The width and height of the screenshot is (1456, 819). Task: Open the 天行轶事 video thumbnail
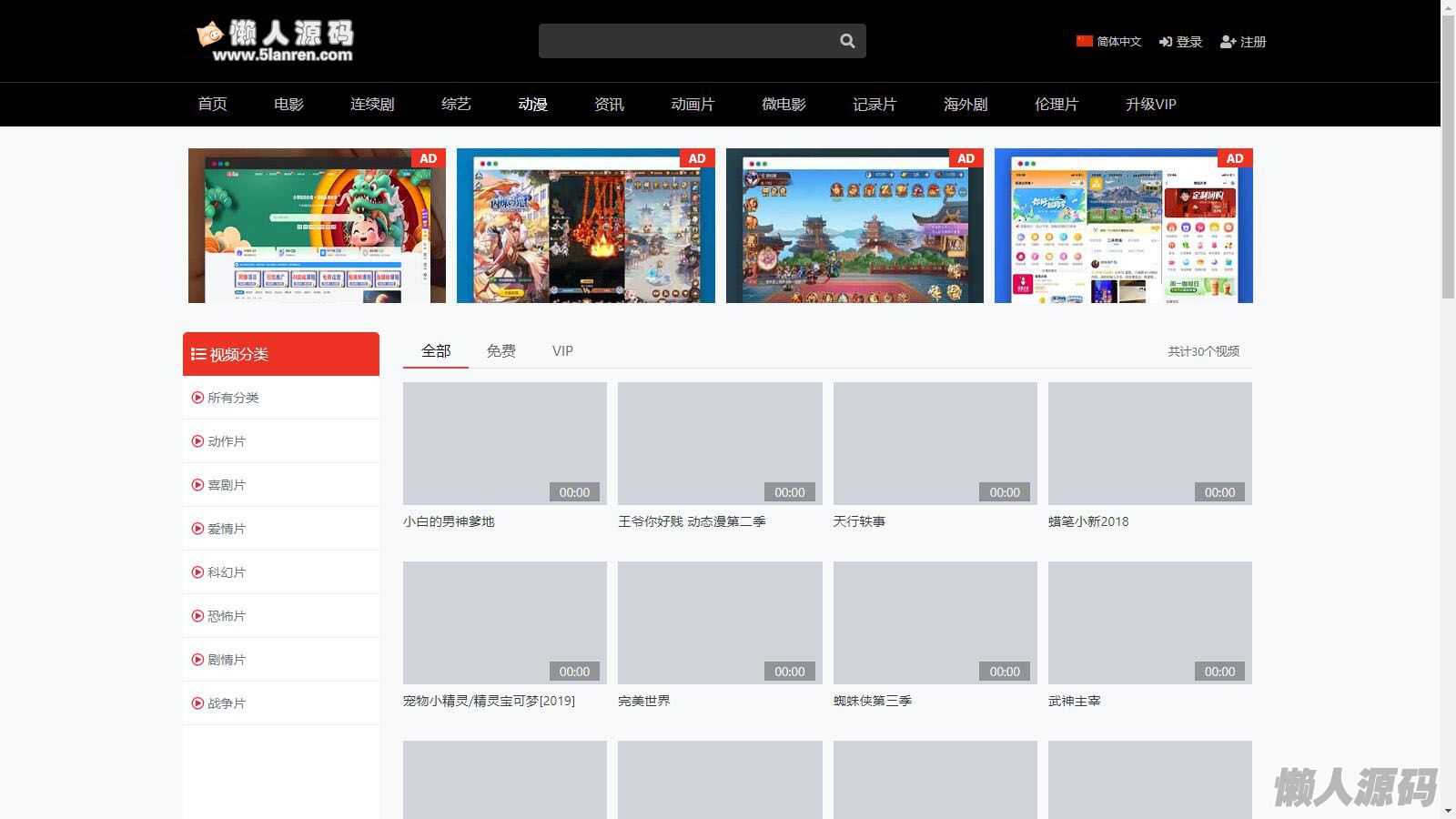(935, 443)
